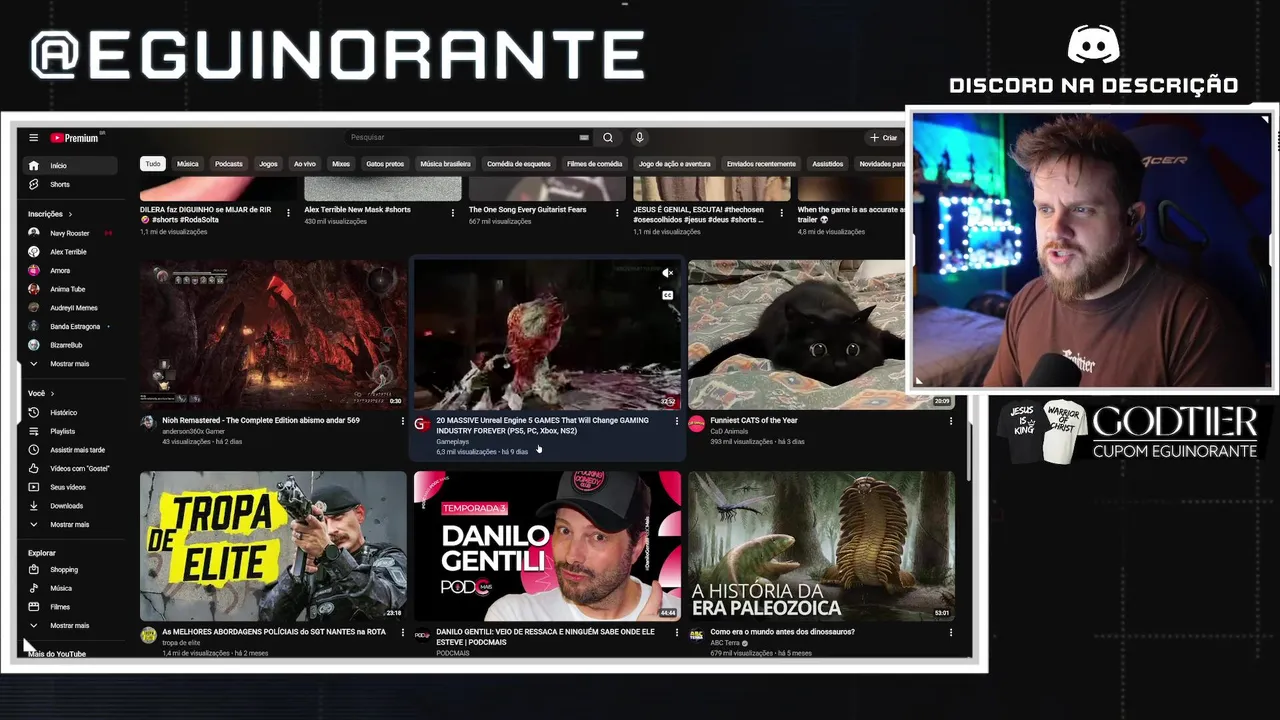Open Alex Terrible subscription channel
Image resolution: width=1280 pixels, height=720 pixels.
70,252
